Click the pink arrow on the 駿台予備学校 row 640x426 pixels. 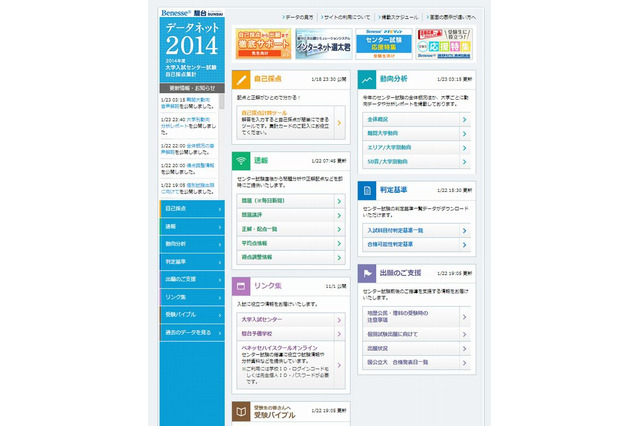339,334
